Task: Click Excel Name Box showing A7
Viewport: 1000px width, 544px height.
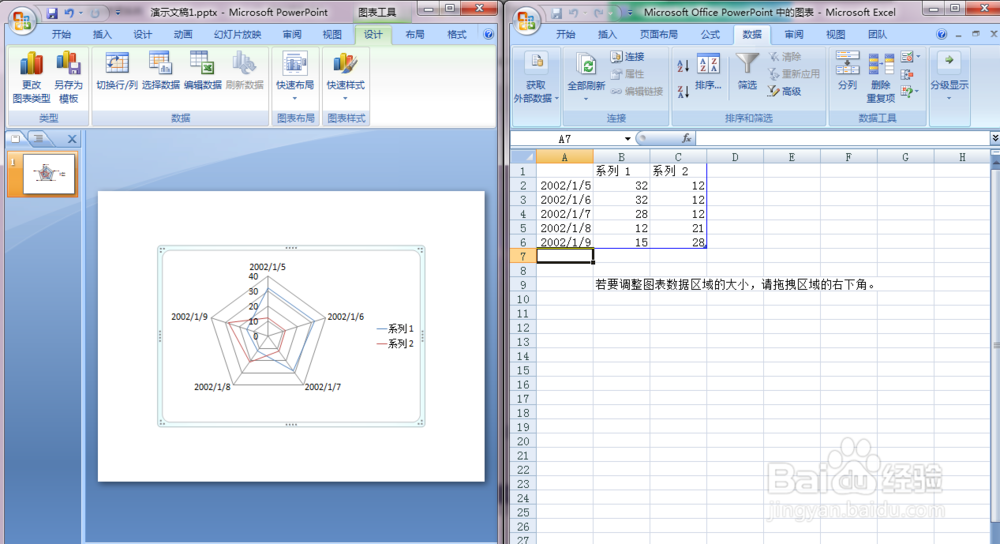Action: click(566, 138)
